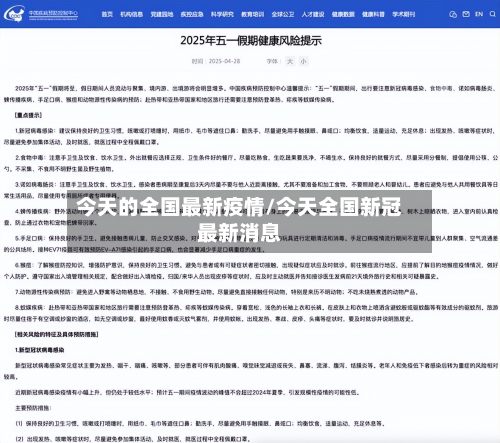Open the 人才建设 menu

(x=313, y=14)
